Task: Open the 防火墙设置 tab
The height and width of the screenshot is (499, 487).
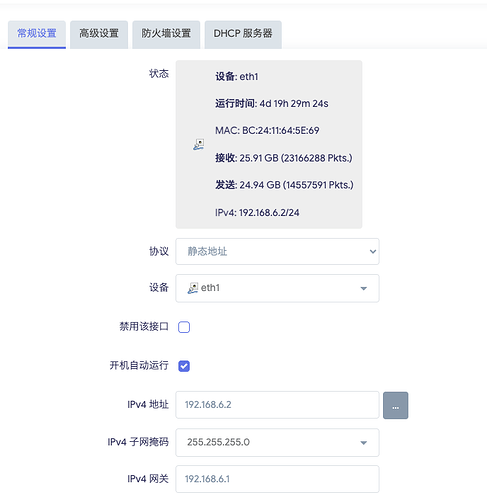Action: pos(166,34)
